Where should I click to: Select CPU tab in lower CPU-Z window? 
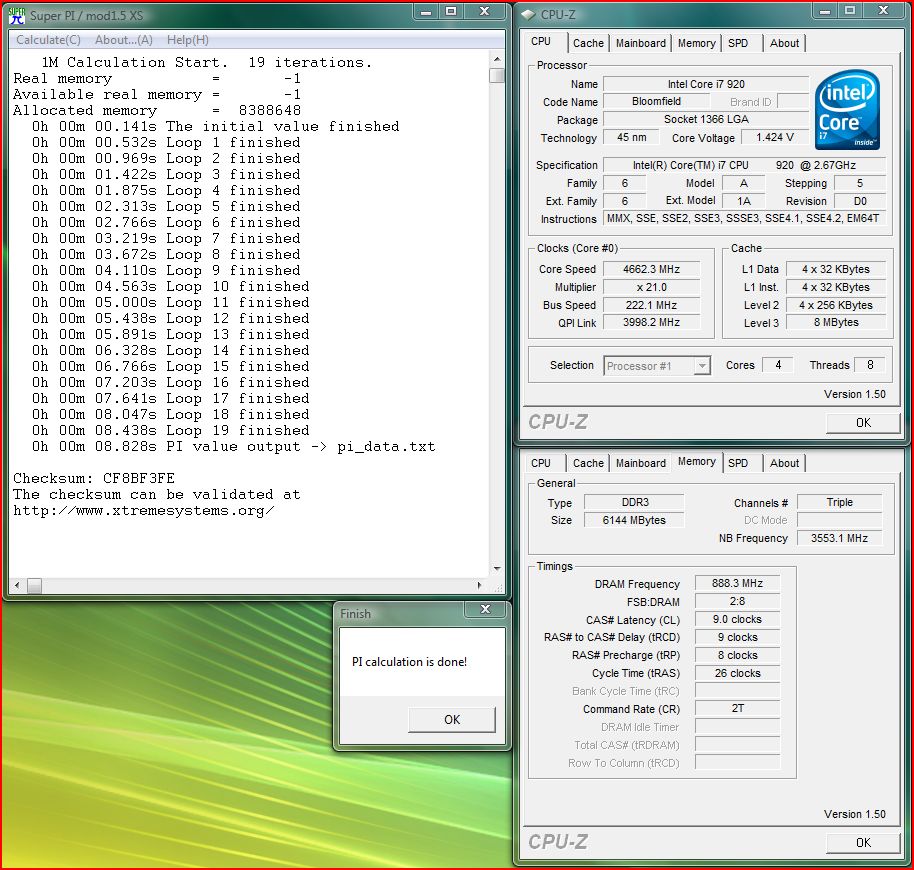[x=541, y=463]
